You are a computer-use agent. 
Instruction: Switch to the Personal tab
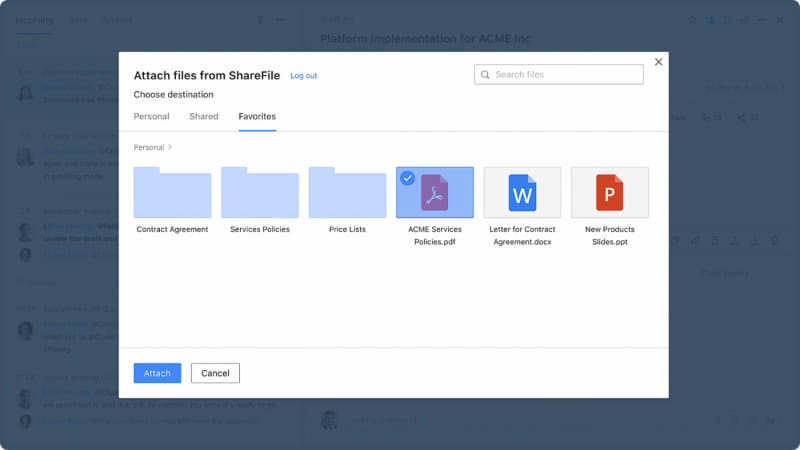(x=151, y=117)
